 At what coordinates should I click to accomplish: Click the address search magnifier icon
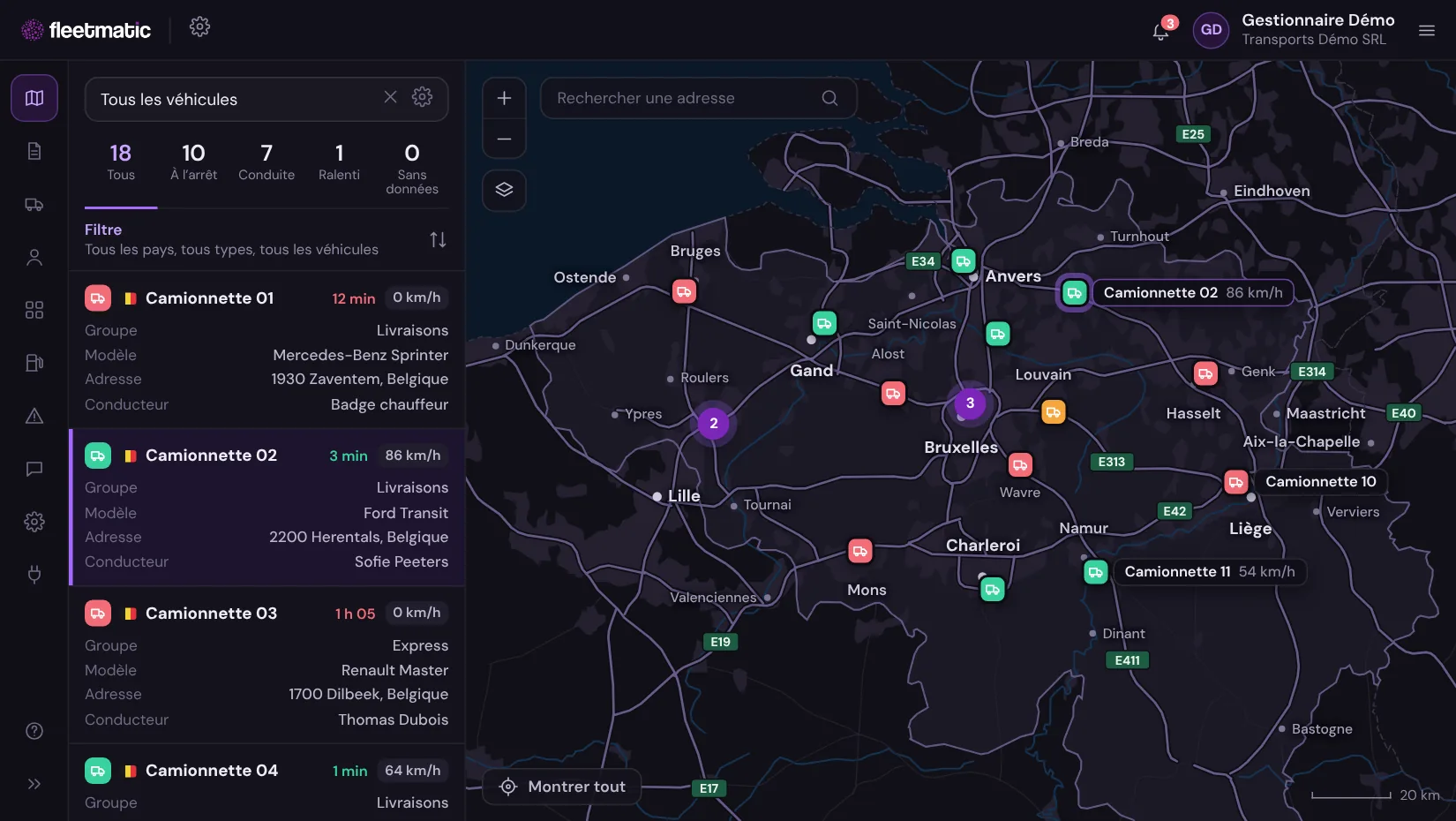[829, 98]
